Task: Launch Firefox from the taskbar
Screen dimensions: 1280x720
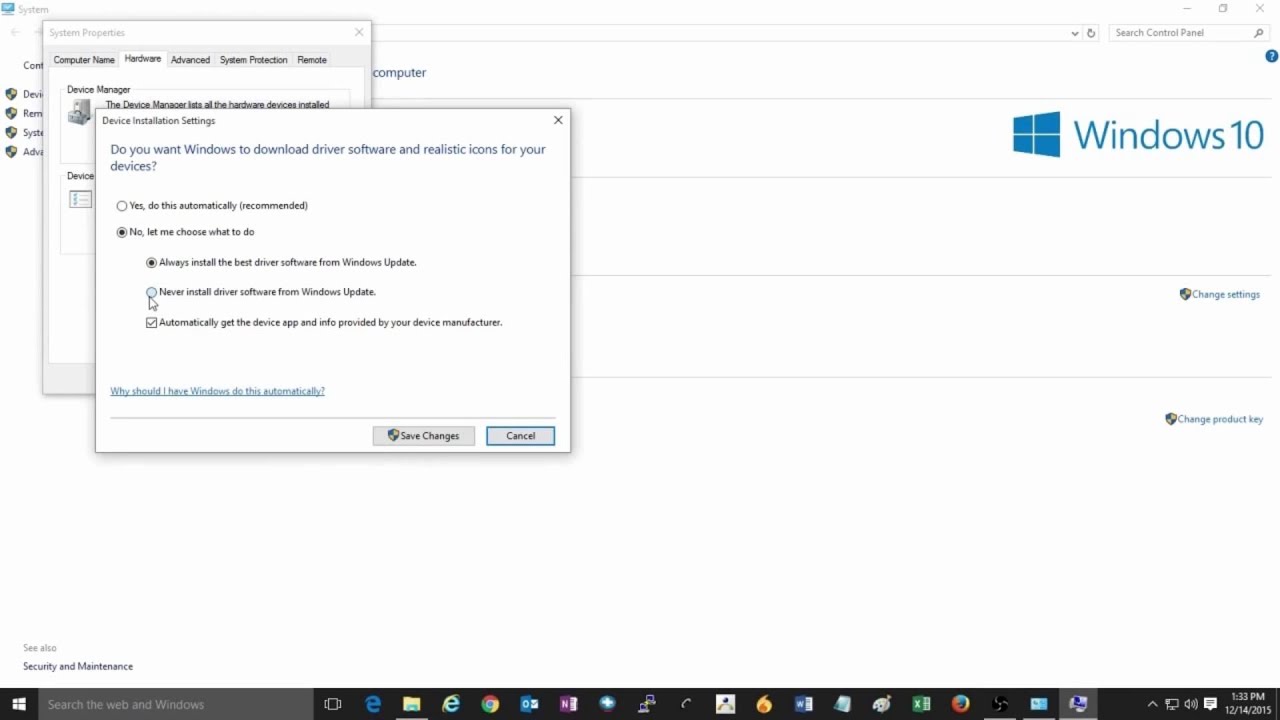Action: [960, 704]
